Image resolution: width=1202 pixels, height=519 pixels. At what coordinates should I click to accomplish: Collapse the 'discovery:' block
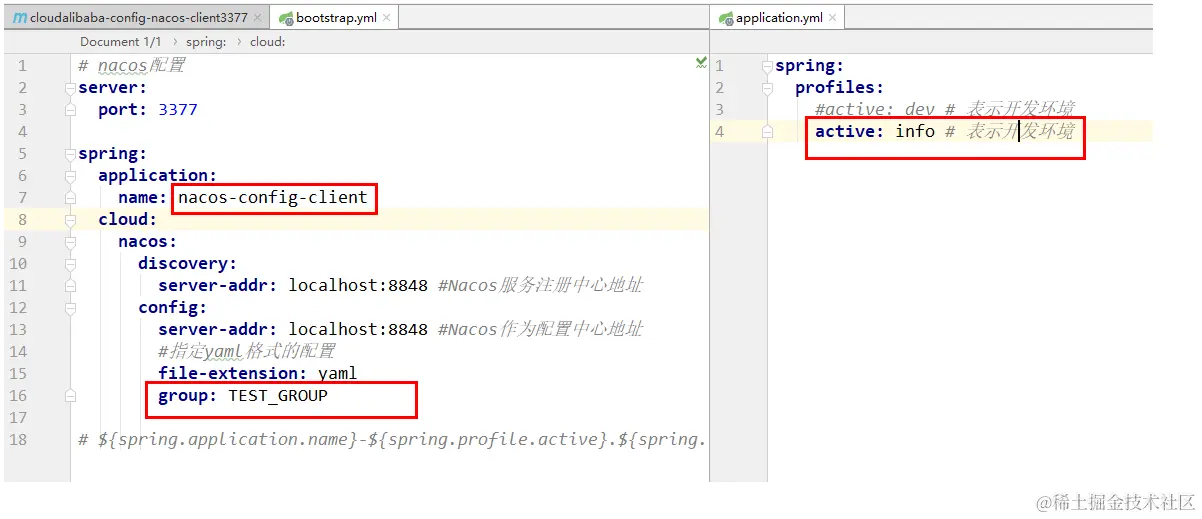[70, 264]
